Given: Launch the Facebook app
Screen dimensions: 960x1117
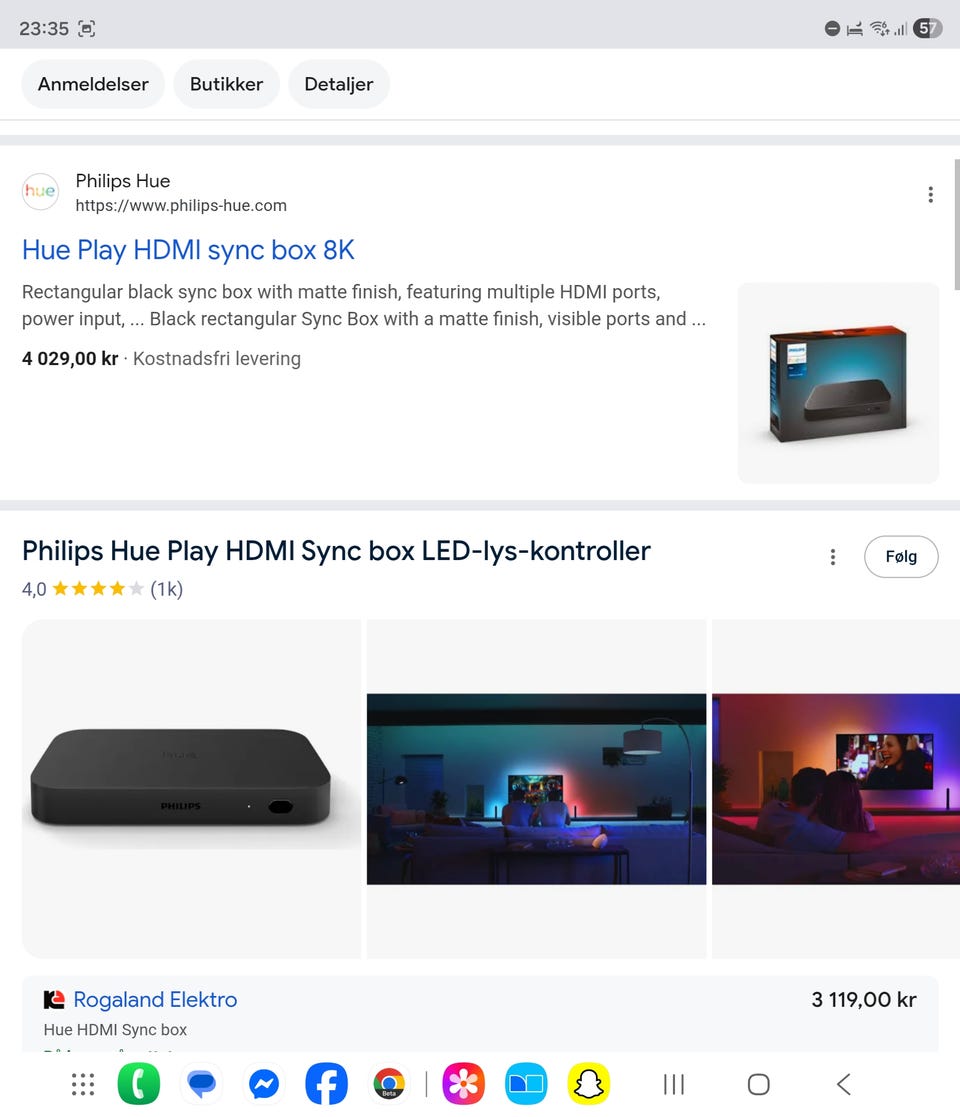Looking at the screenshot, I should click(326, 1084).
